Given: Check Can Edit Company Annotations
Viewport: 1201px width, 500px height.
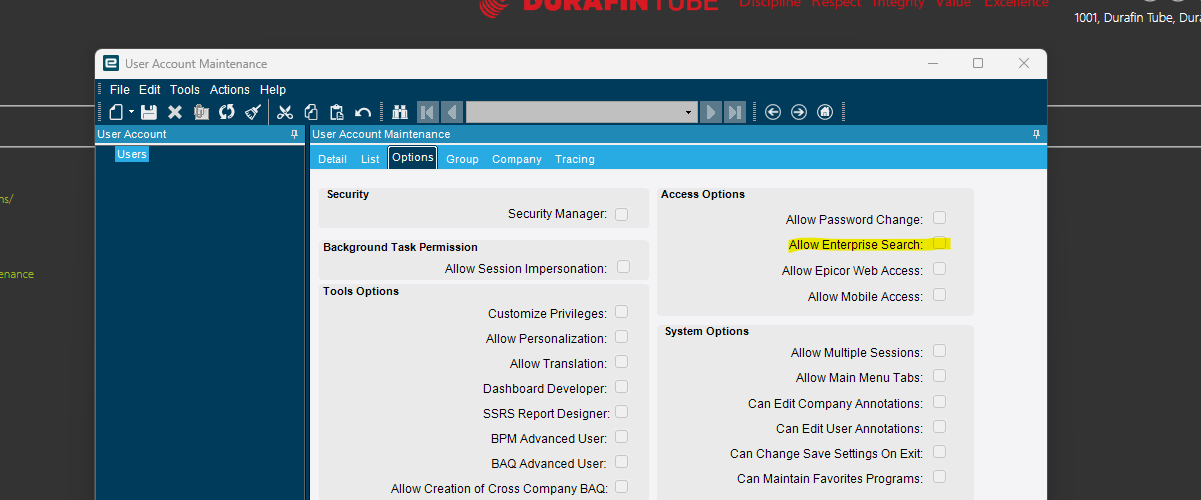Looking at the screenshot, I should tap(940, 402).
